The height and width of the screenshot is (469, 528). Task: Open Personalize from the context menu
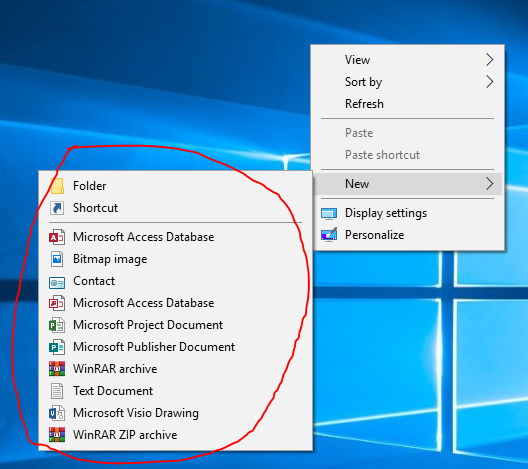tap(407, 235)
